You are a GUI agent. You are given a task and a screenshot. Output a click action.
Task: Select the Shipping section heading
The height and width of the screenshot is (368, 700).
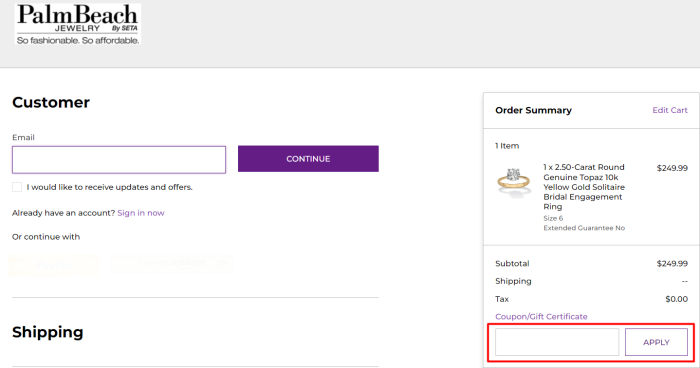point(48,332)
